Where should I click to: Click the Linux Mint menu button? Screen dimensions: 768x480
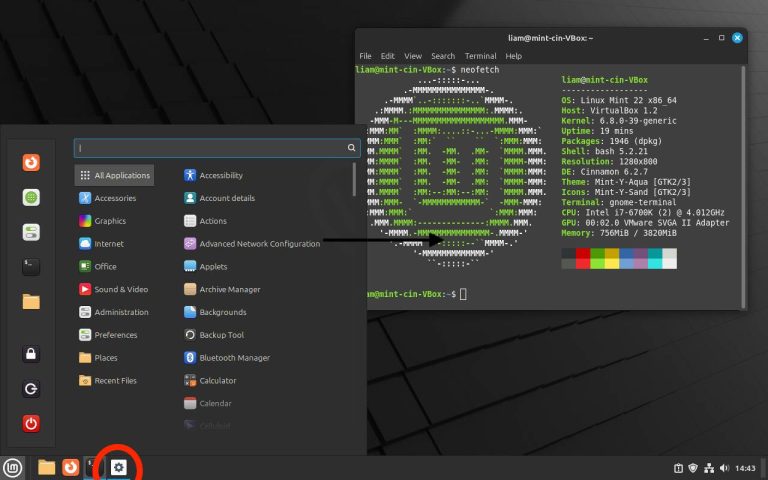tap(12, 468)
